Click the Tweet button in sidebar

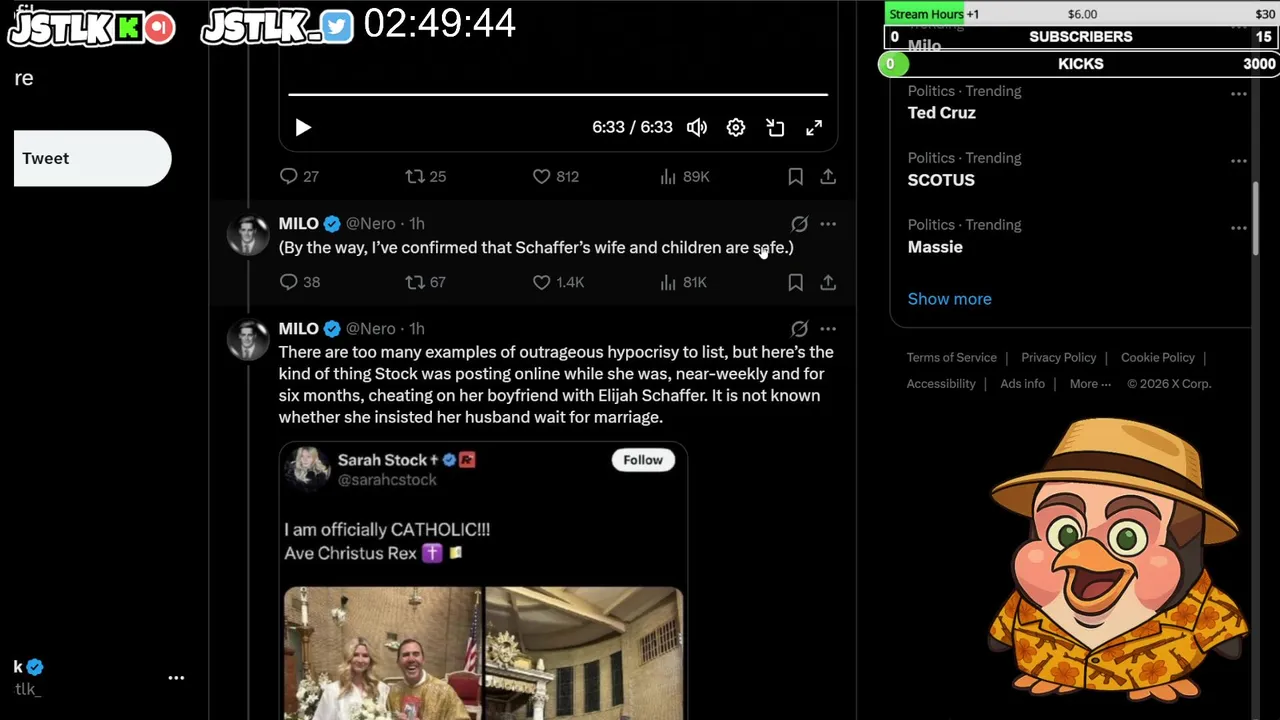92,158
